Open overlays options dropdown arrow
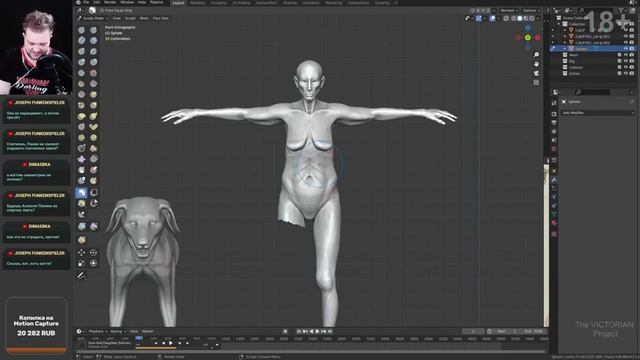The width and height of the screenshot is (640, 360). tap(498, 18)
